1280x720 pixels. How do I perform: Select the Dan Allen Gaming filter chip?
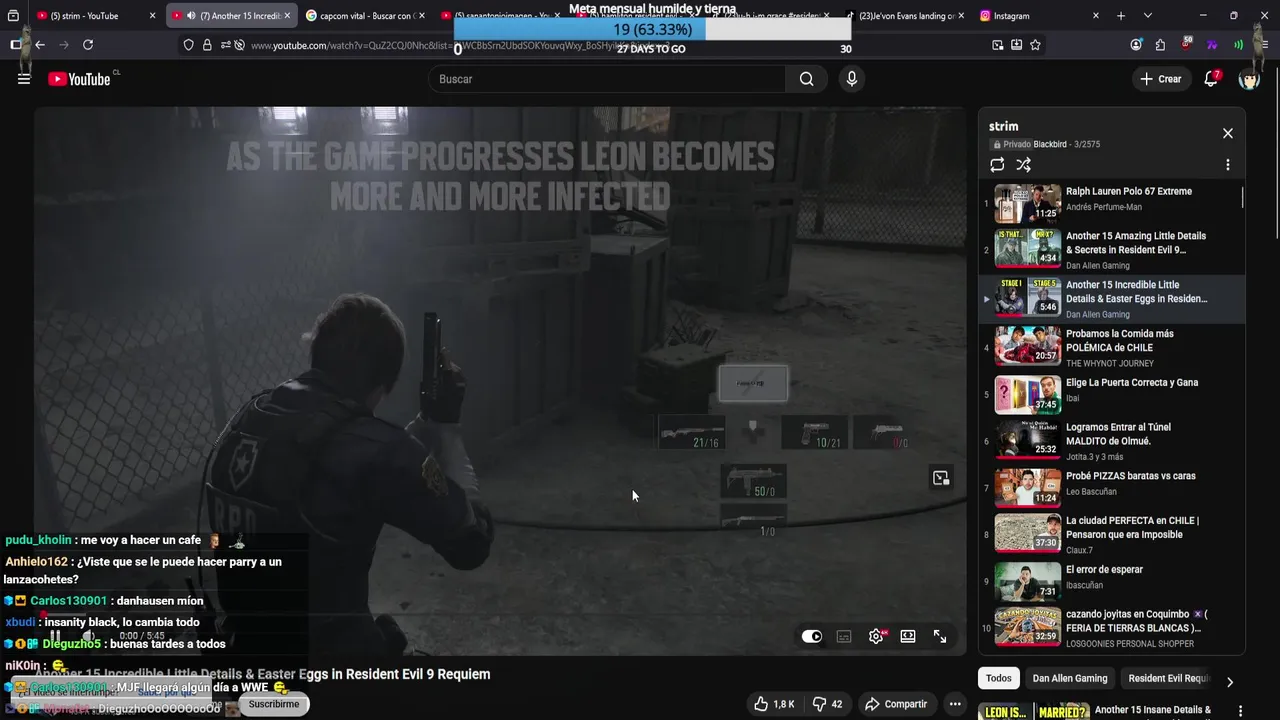tap(1070, 678)
